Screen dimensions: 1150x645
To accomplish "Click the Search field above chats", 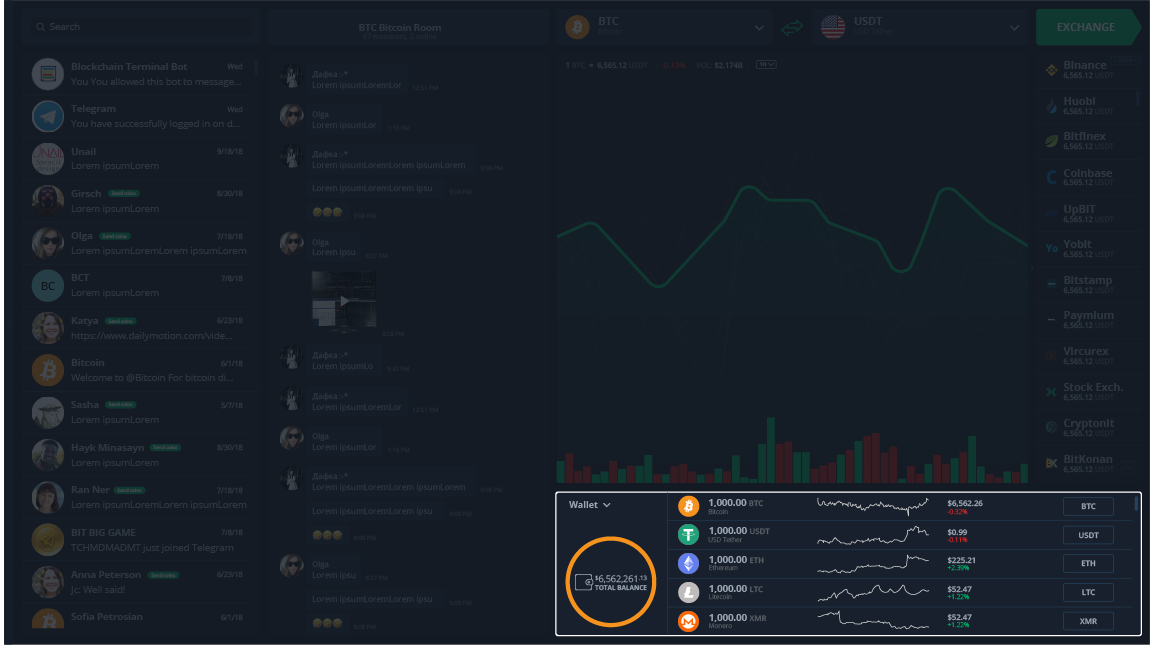I will [140, 27].
